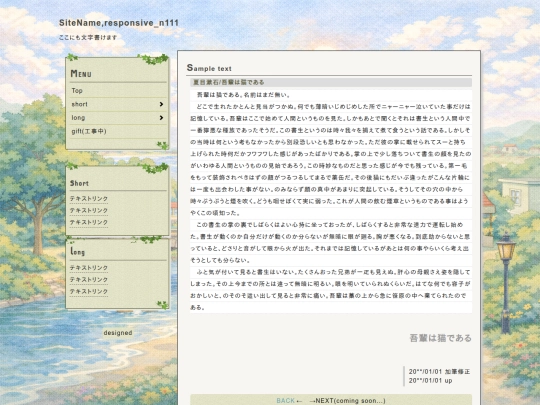540x405 pixels.
Task: Click the Menu panel heading
Action: 81,73
